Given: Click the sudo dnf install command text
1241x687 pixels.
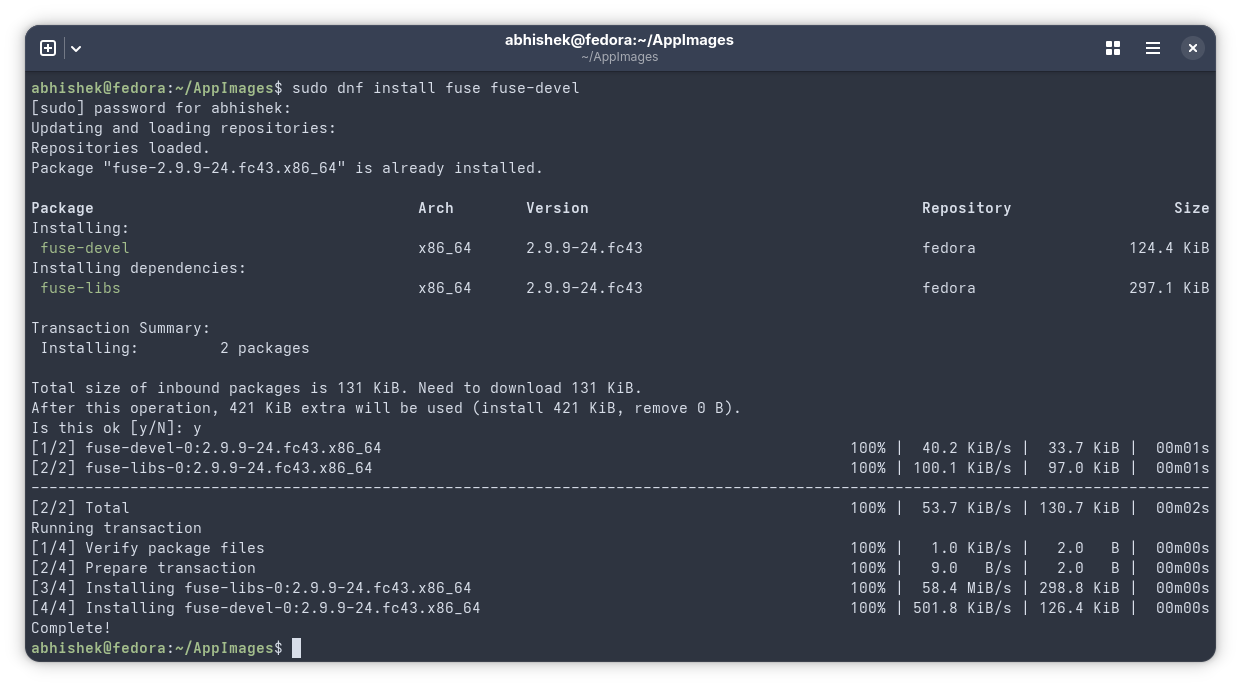Looking at the screenshot, I should [435, 88].
